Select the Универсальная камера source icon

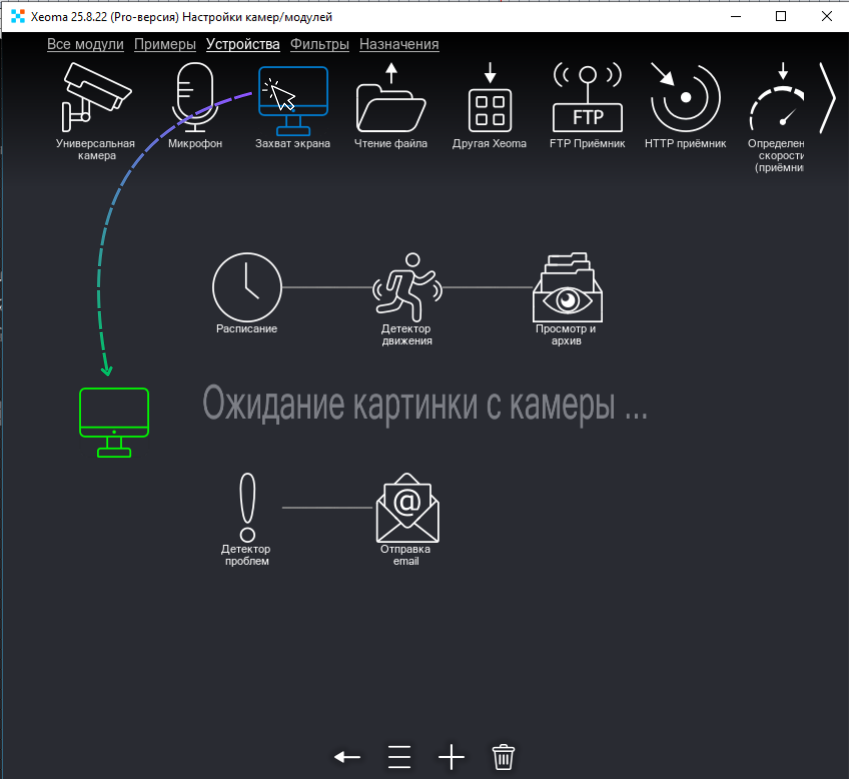tap(95, 95)
